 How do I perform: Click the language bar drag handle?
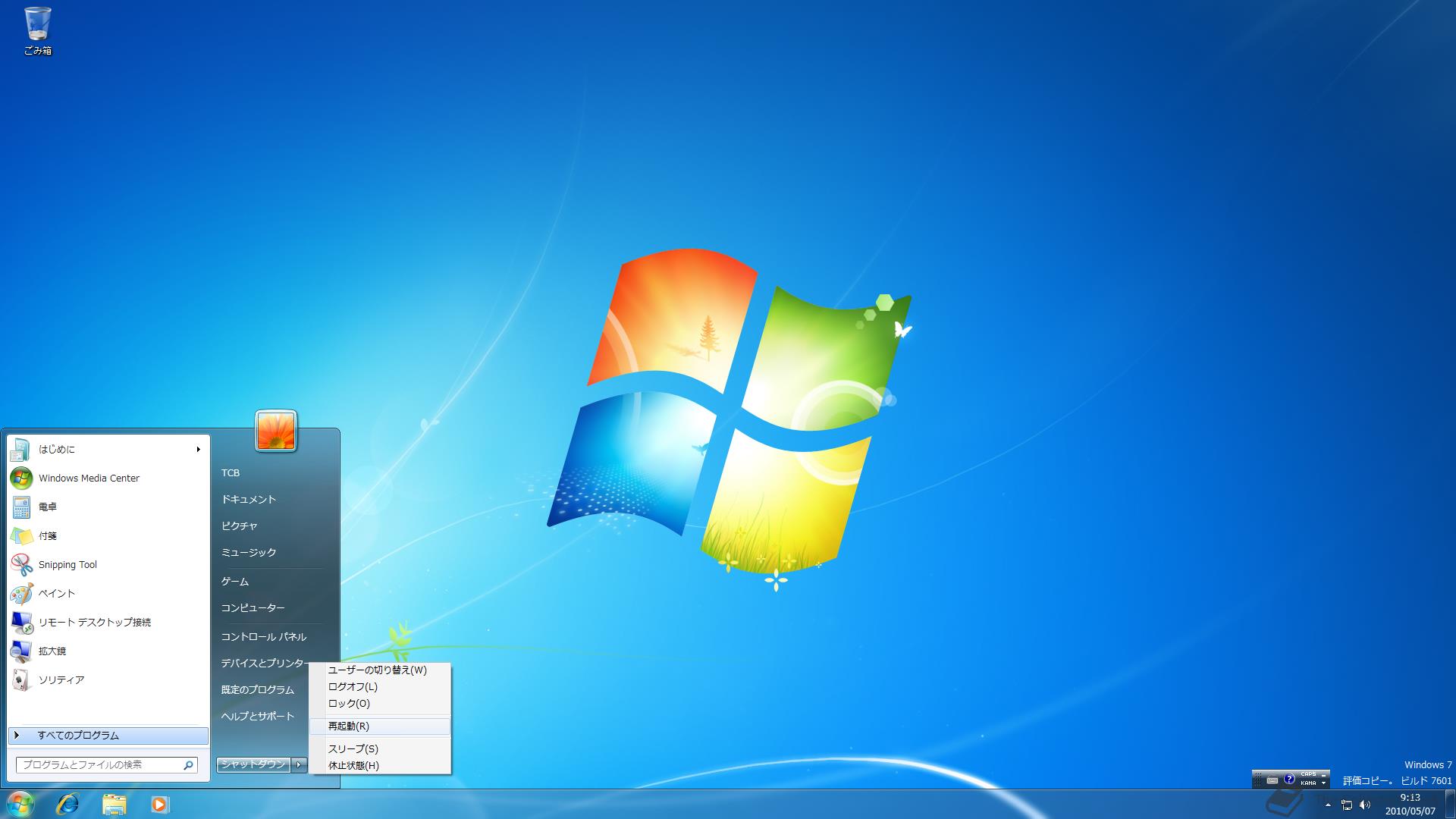tap(1258, 780)
